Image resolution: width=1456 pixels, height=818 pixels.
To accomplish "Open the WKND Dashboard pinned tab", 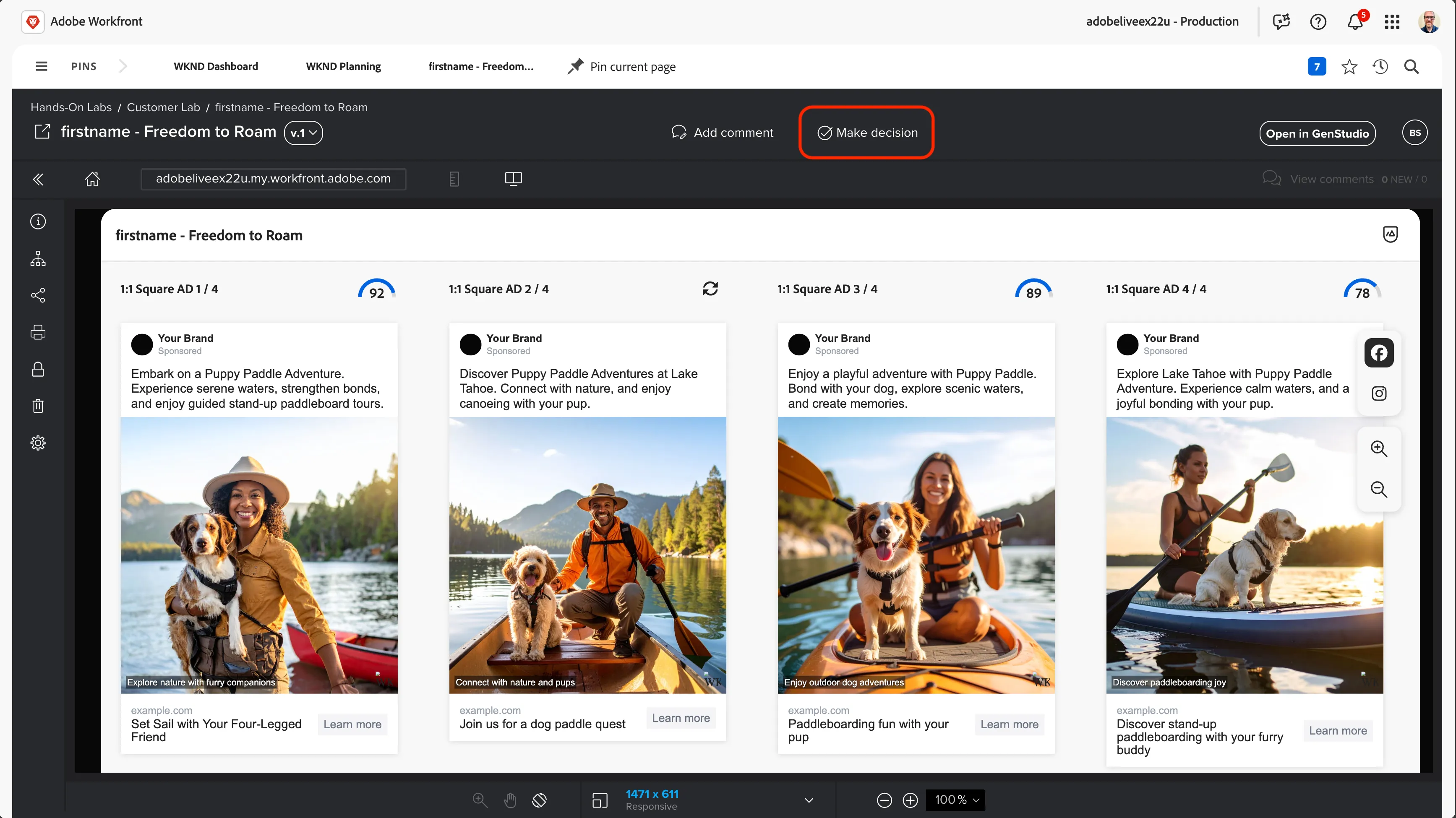I will 215,66.
